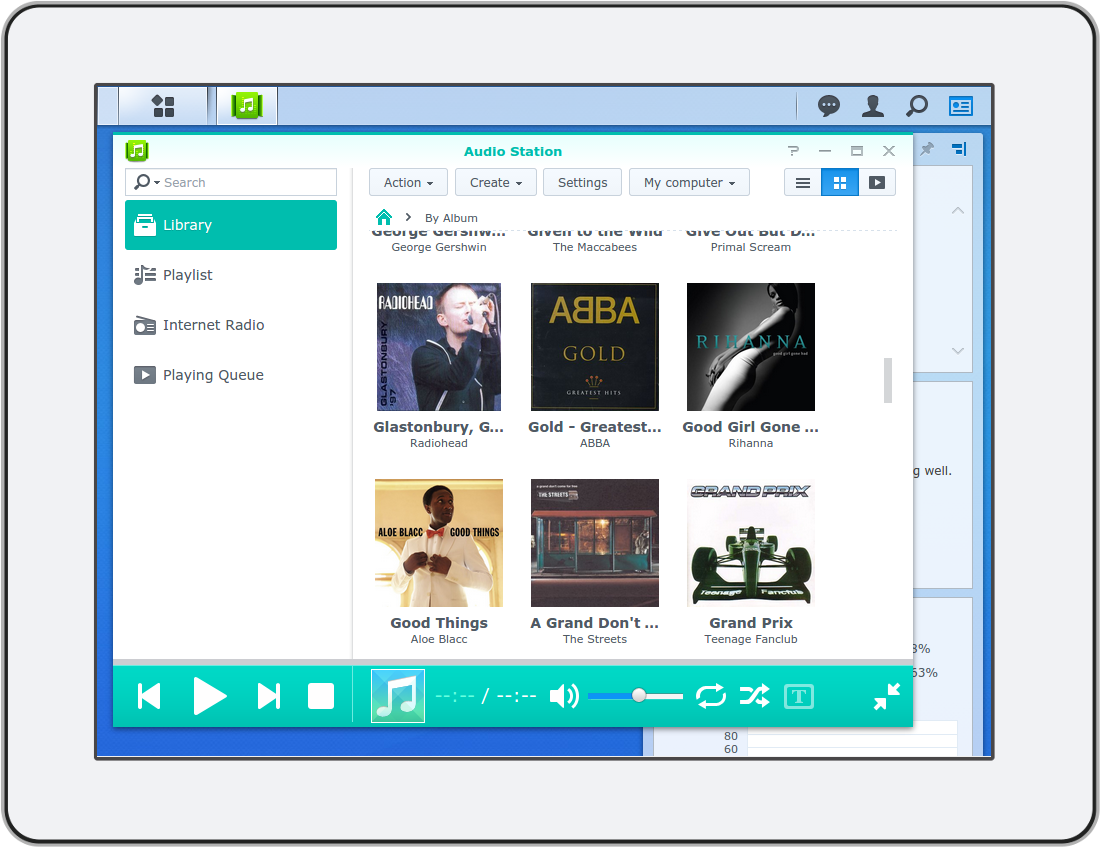This screenshot has height=861, width=1100.
Task: Open the search filter dropdown arrow
Action: point(157,182)
